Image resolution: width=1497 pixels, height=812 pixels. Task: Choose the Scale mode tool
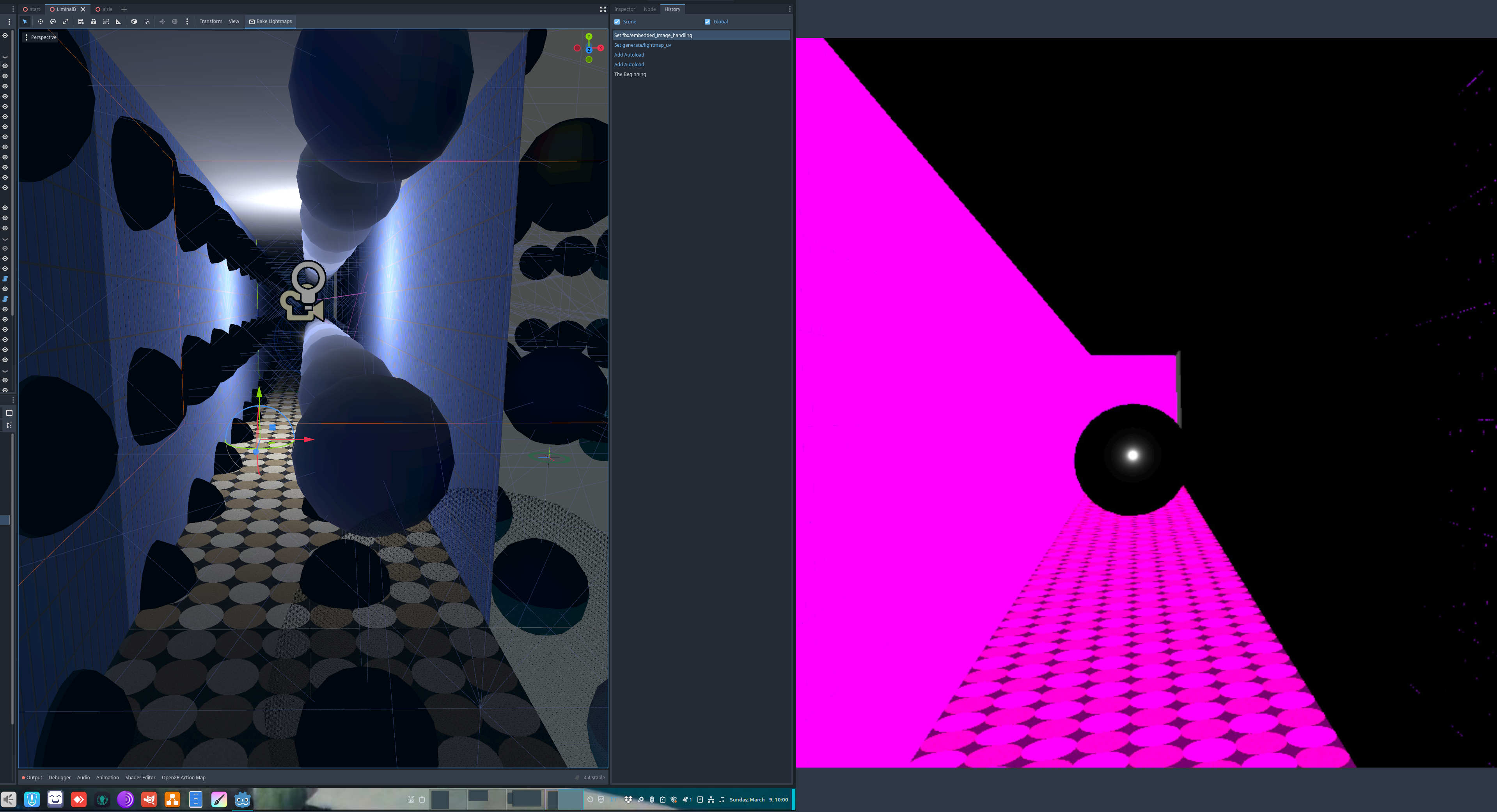click(x=66, y=21)
